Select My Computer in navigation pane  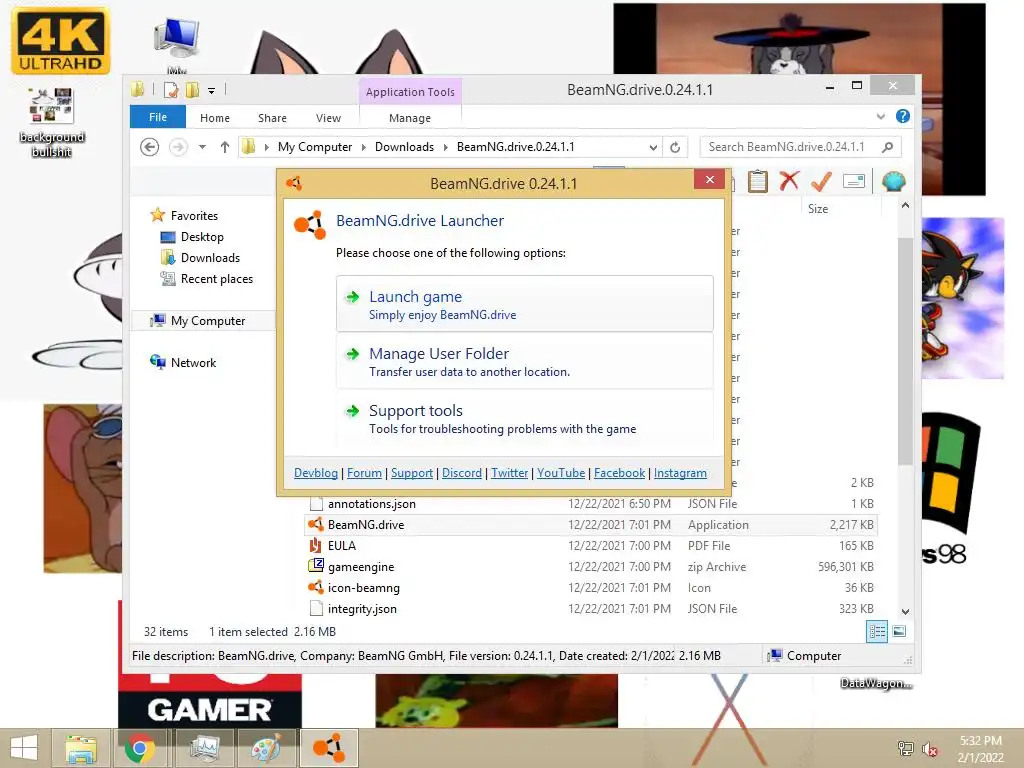tap(208, 321)
